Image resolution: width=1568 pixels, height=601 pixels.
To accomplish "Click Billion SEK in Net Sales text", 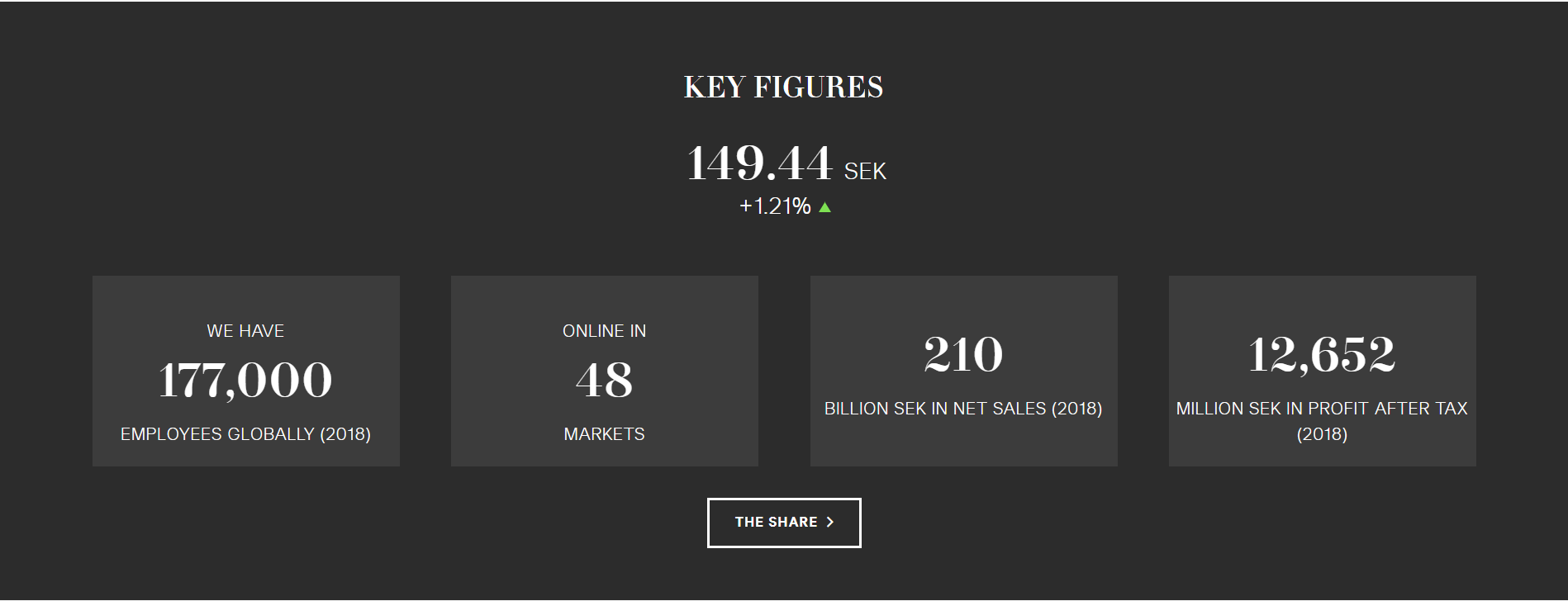I will (x=963, y=409).
